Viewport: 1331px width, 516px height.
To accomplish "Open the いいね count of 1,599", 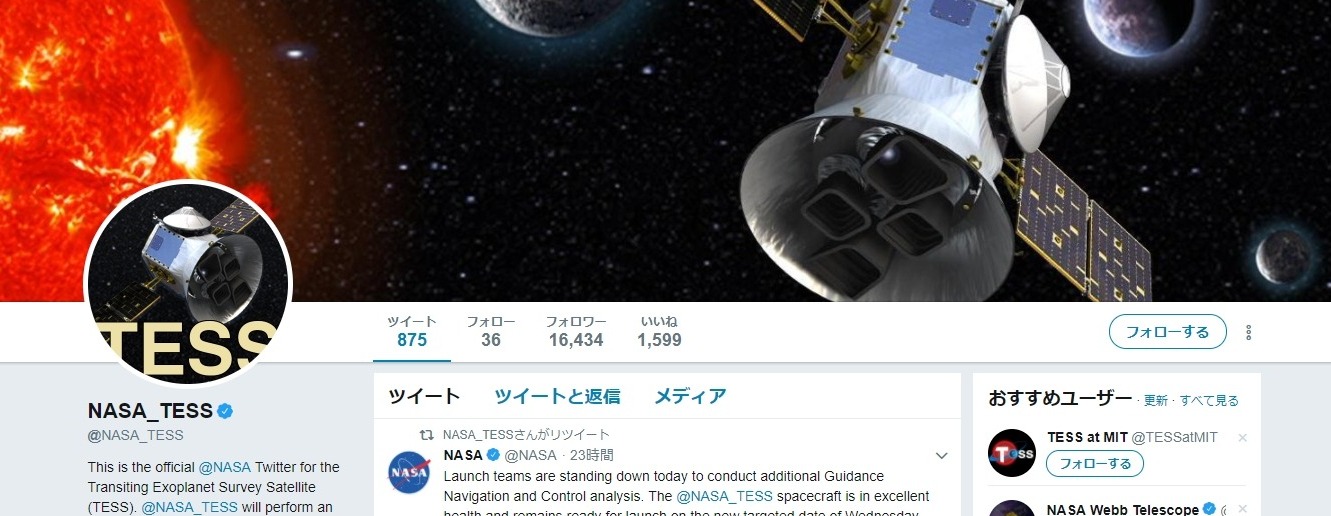I will pos(659,331).
